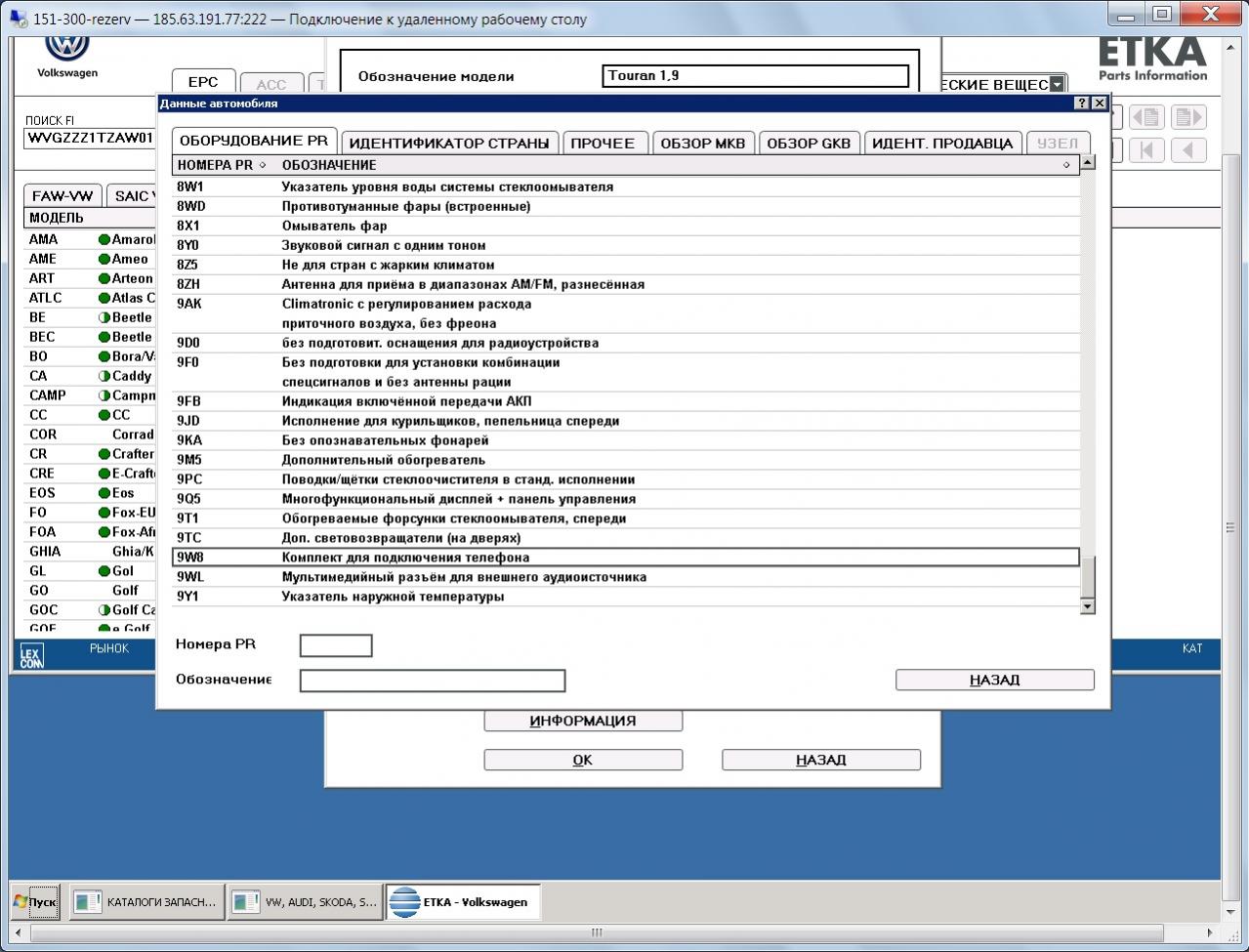
Task: Click remote desktop horizontal scrollbar left arrow
Action: coord(18,931)
